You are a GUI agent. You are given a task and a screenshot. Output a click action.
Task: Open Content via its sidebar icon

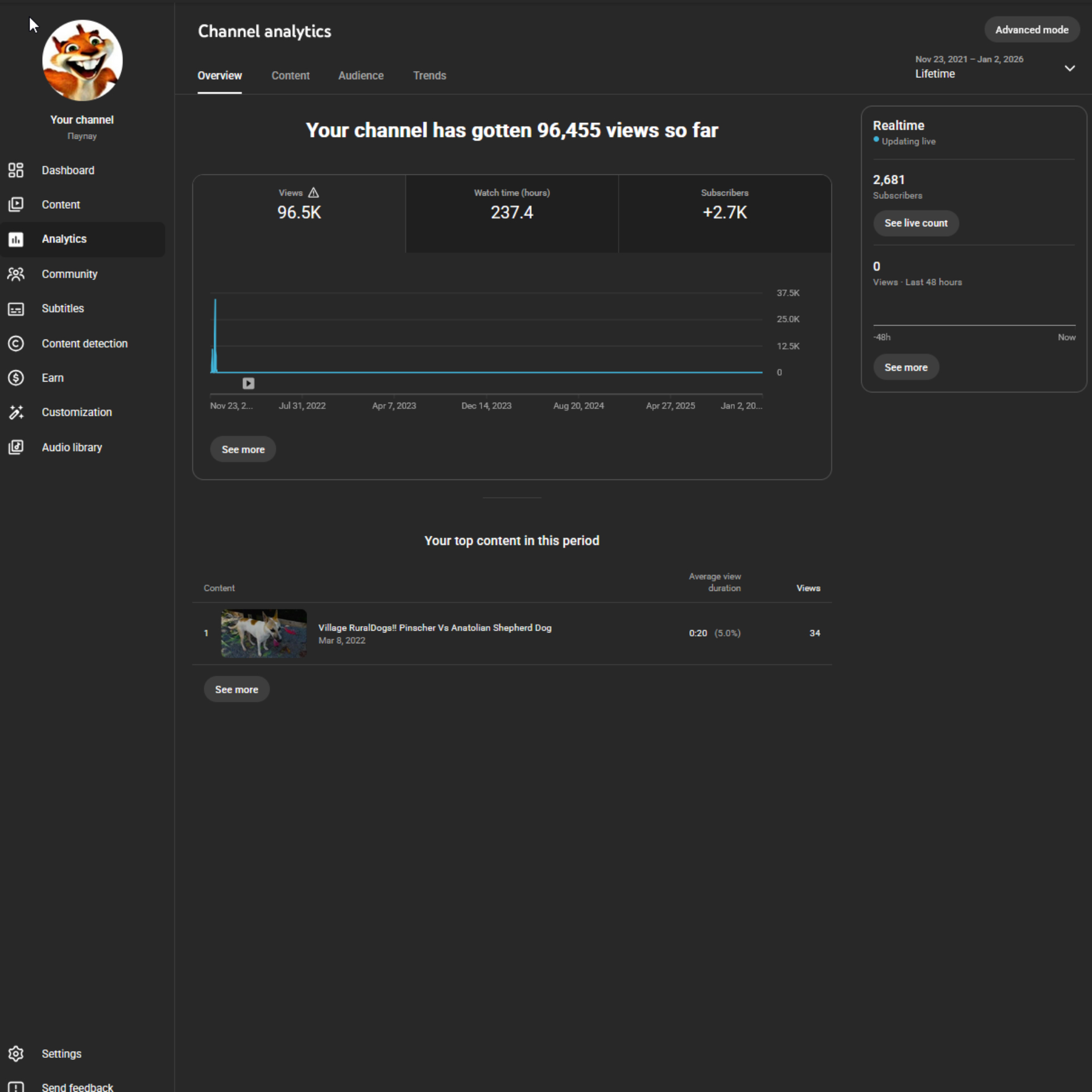16,204
